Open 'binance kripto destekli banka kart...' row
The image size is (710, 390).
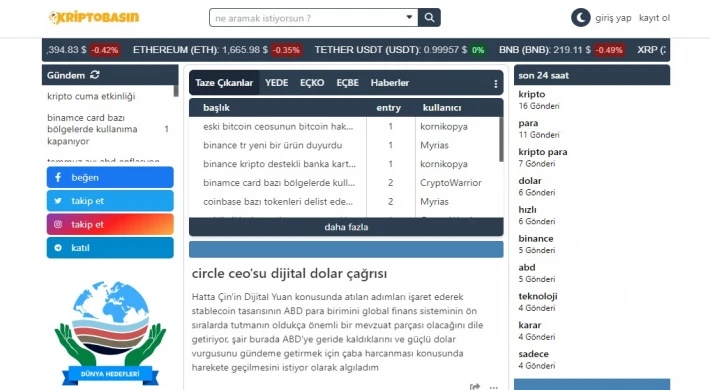279,164
